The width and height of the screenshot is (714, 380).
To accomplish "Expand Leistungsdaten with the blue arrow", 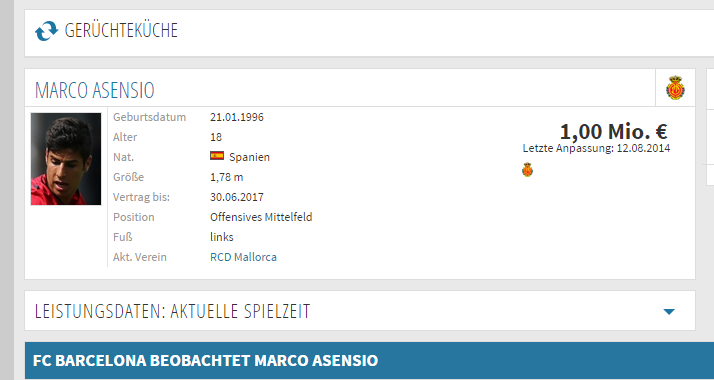I will tap(669, 312).
